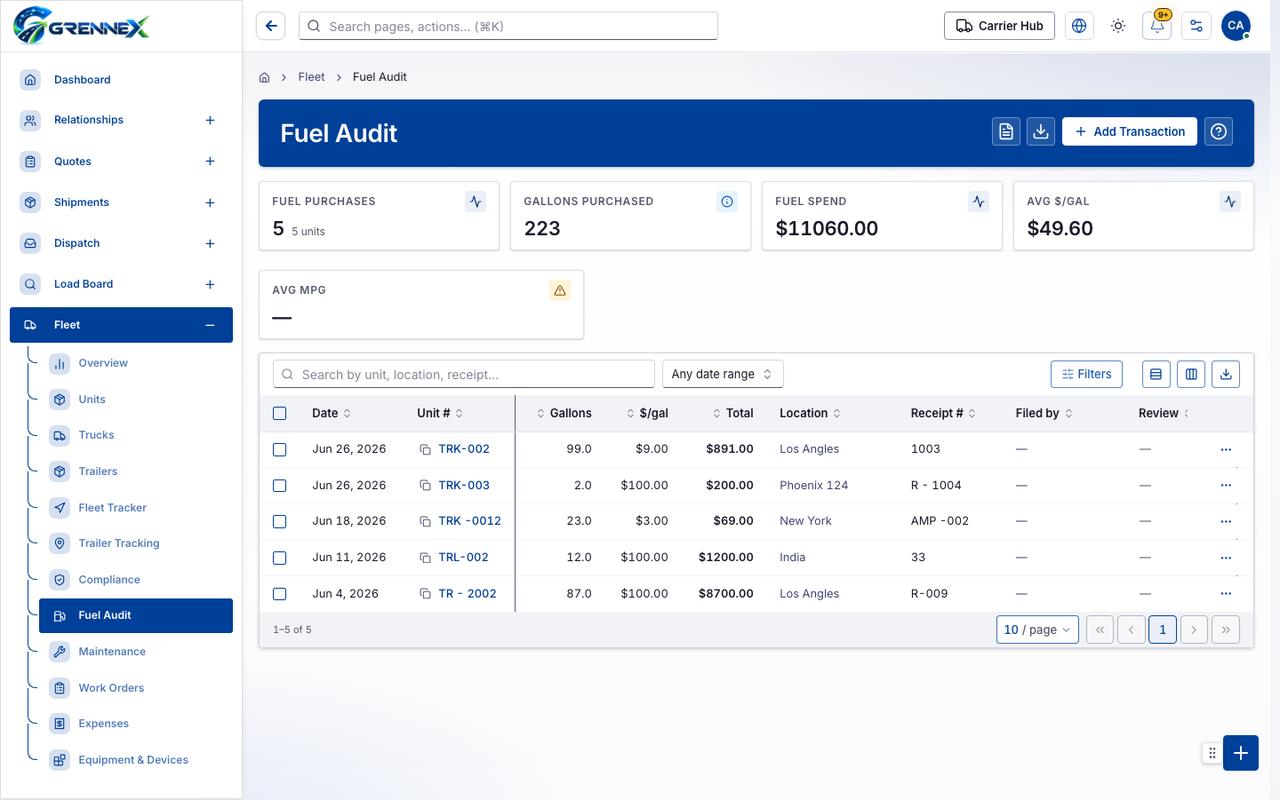This screenshot has height=800, width=1280.
Task: Open the Any date range dropdown
Action: pos(723,374)
